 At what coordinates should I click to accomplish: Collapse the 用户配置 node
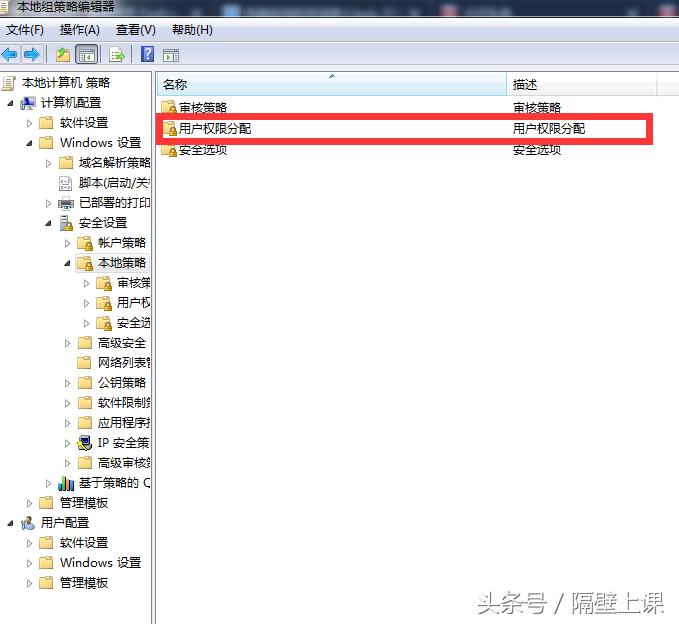pos(10,523)
